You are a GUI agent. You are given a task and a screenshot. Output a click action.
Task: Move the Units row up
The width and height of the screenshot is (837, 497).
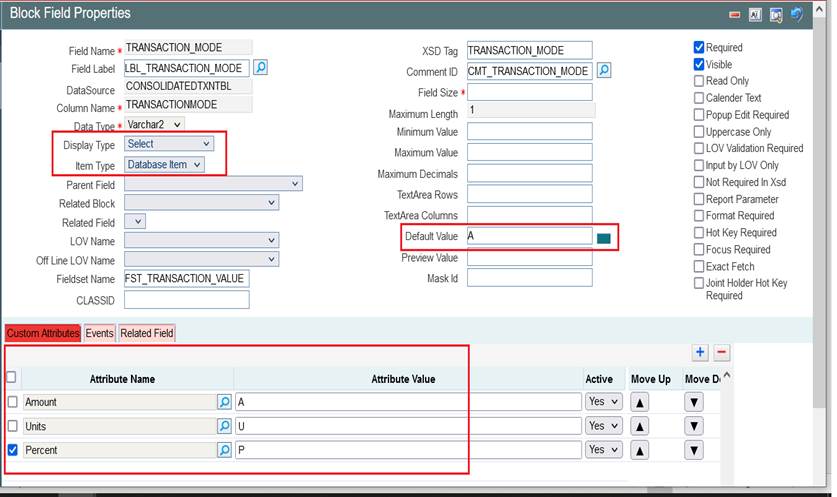coord(639,427)
